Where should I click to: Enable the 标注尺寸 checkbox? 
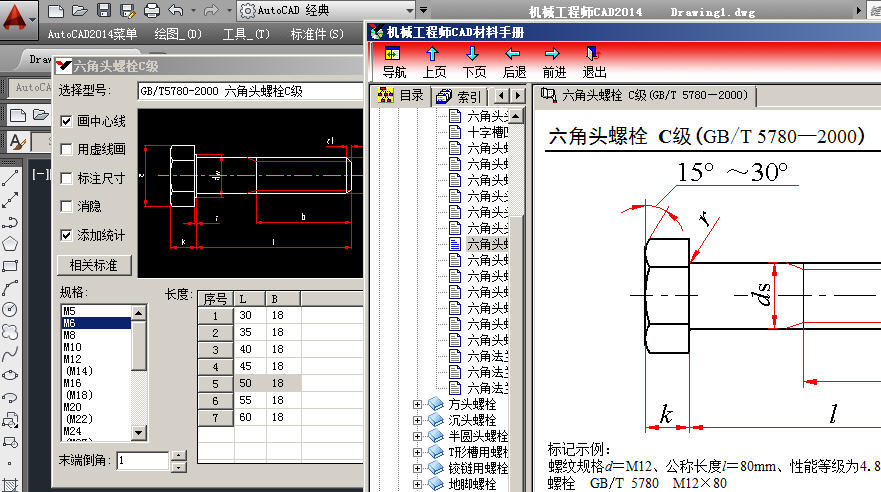(67, 178)
